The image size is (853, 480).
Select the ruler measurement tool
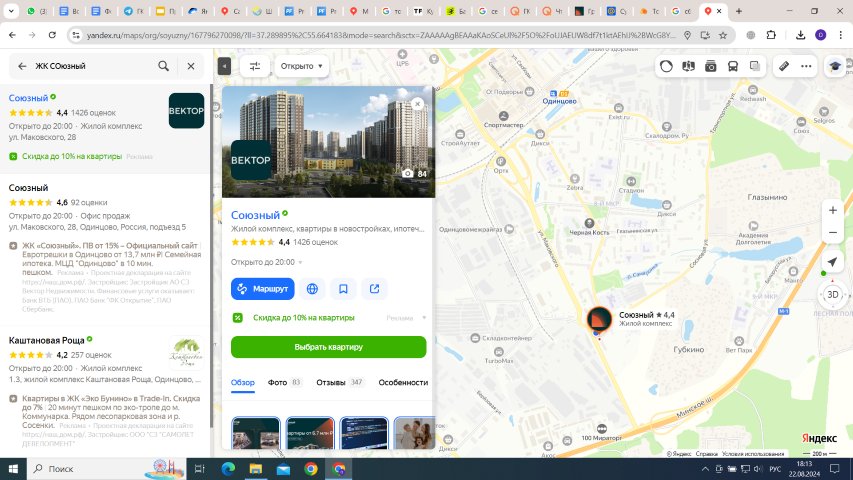784,66
